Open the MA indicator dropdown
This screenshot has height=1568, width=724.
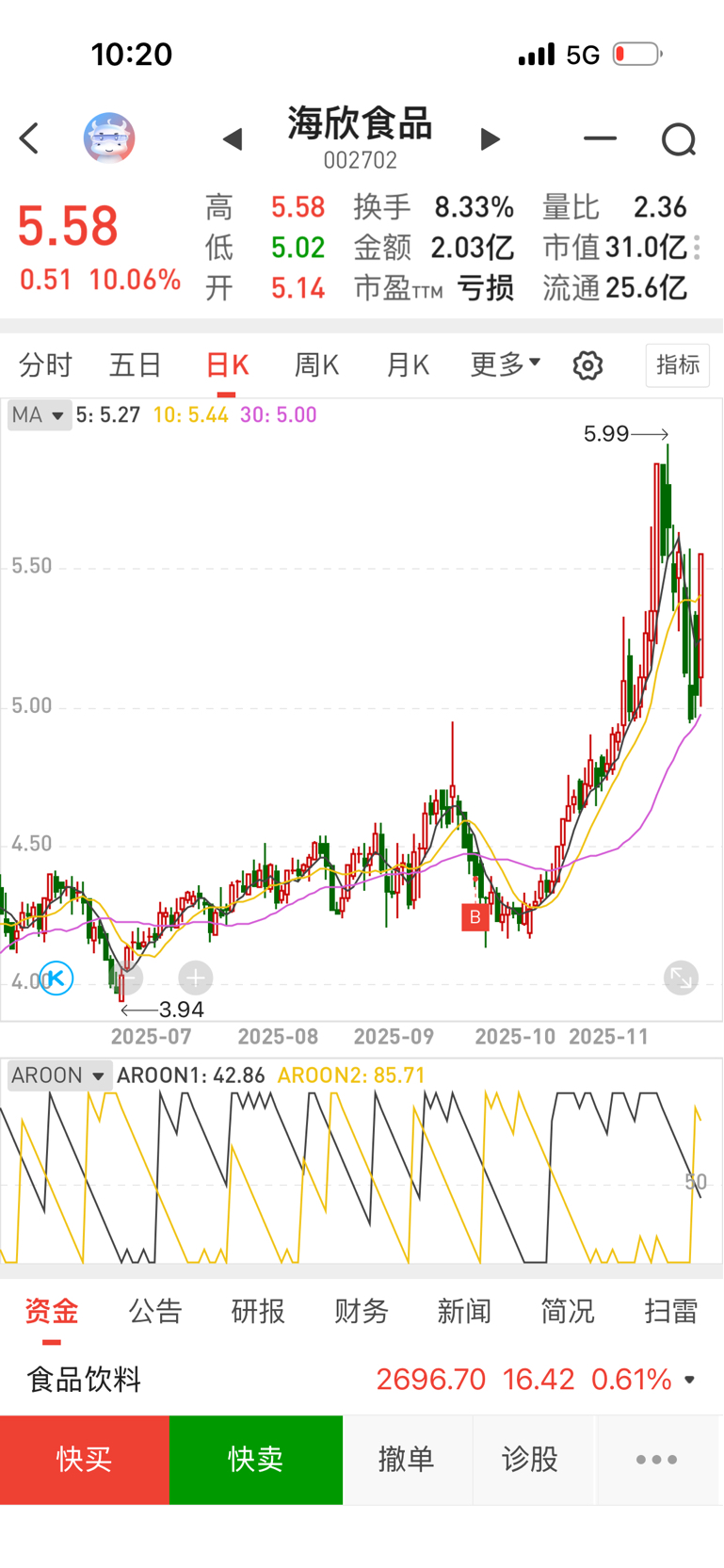[40, 415]
